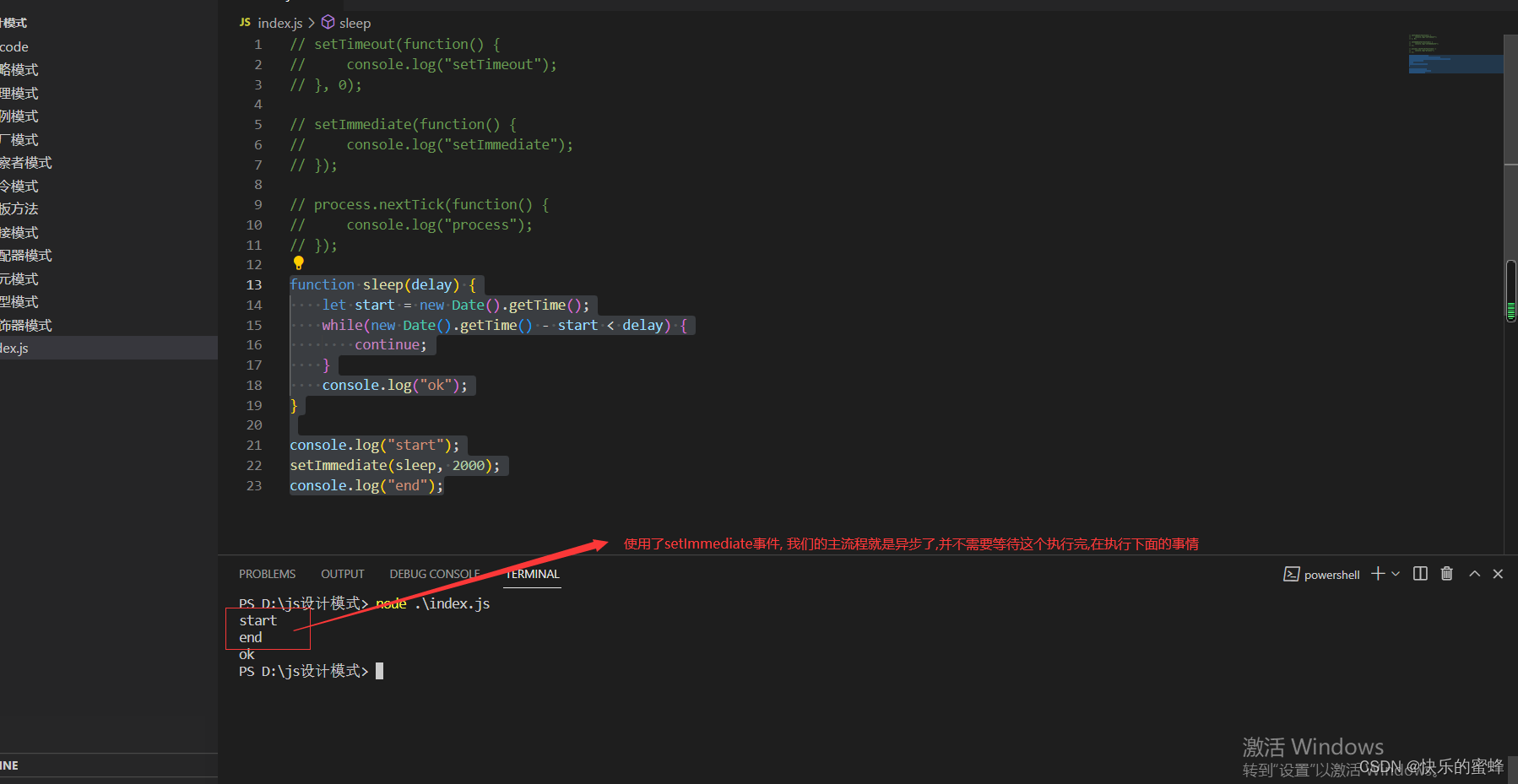Viewport: 1518px width, 784px height.
Task: Kill terminal with trash icon
Action: tap(1447, 574)
